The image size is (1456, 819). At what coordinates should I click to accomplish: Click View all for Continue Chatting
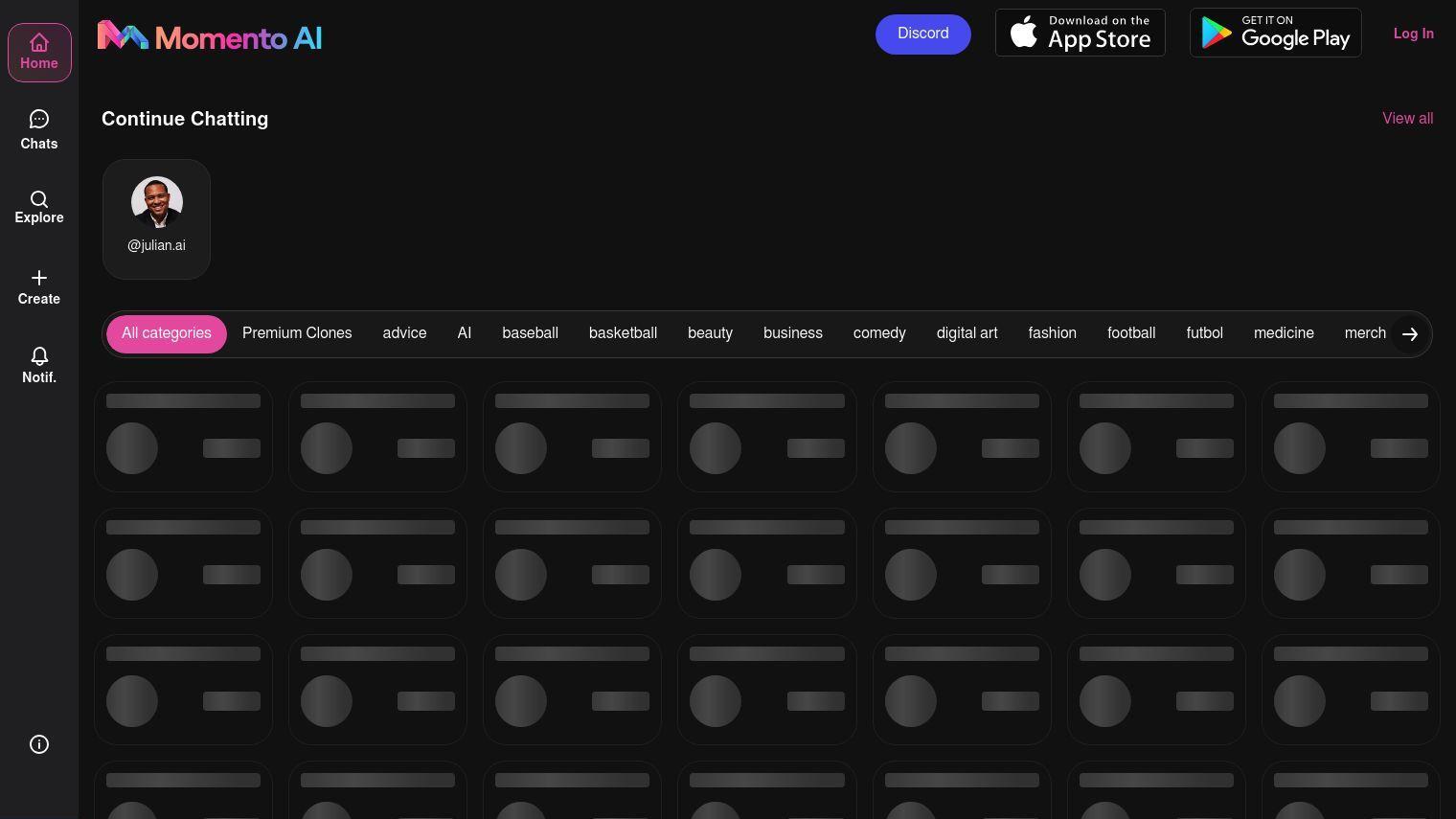1407,119
